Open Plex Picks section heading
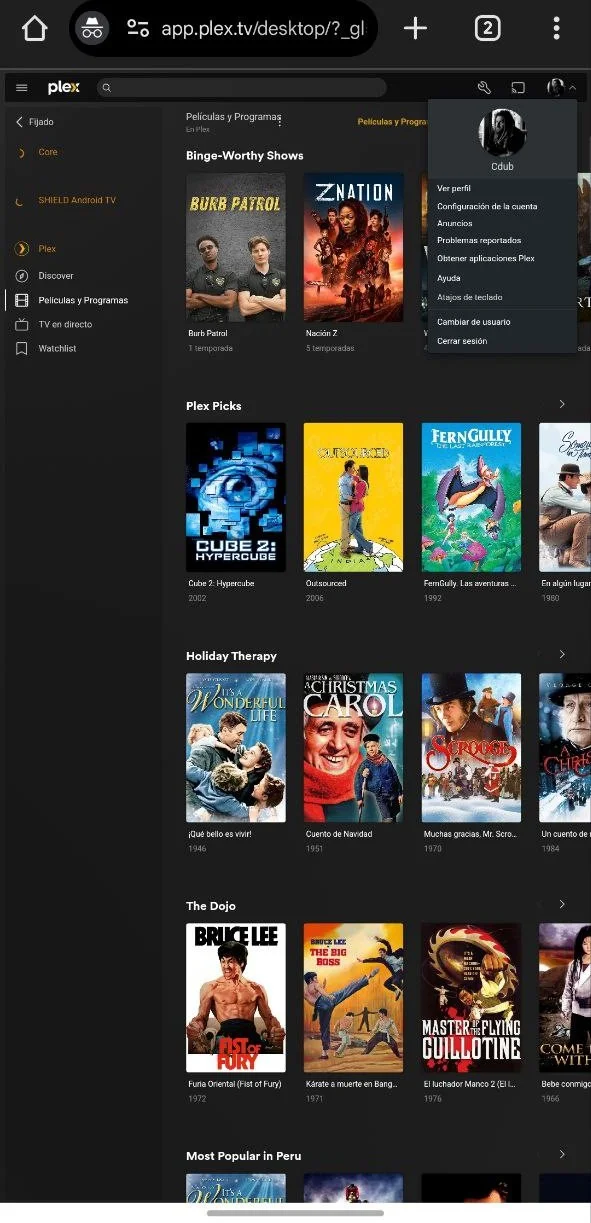591x1223 pixels. click(x=214, y=406)
